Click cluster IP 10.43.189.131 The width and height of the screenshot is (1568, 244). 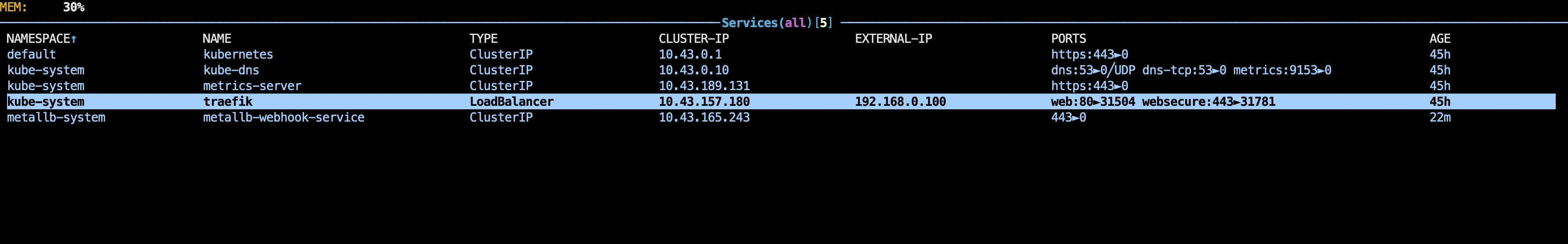pyautogui.click(x=704, y=86)
